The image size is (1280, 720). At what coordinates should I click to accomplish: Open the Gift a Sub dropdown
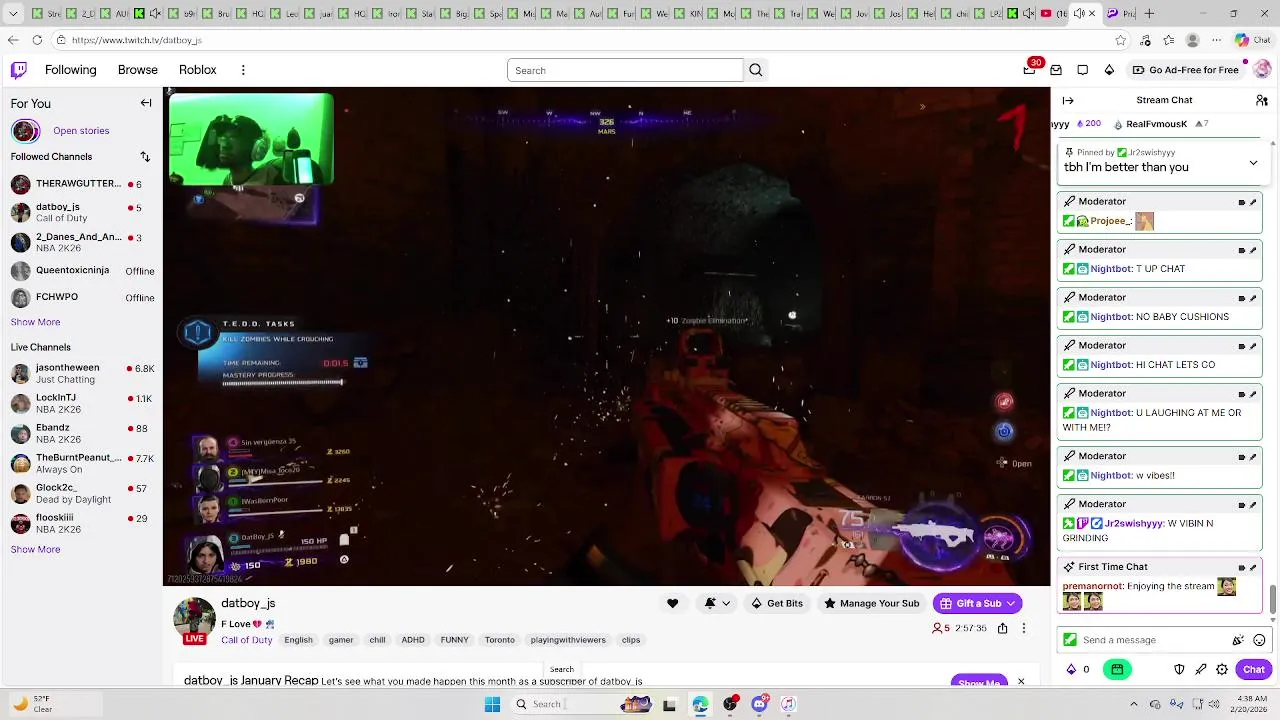[977, 603]
